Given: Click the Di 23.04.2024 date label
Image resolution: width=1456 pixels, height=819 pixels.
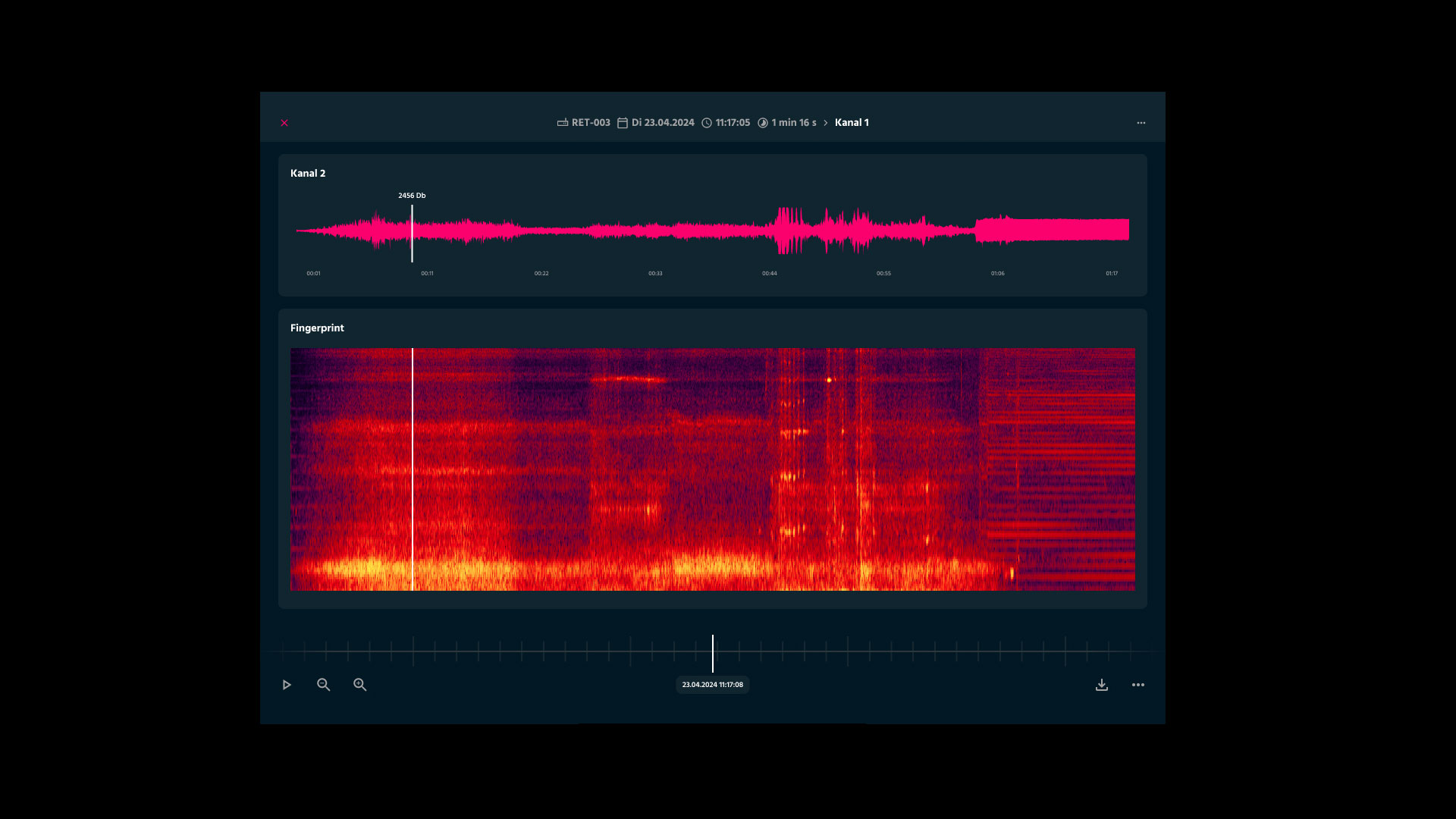Looking at the screenshot, I should click(x=663, y=123).
